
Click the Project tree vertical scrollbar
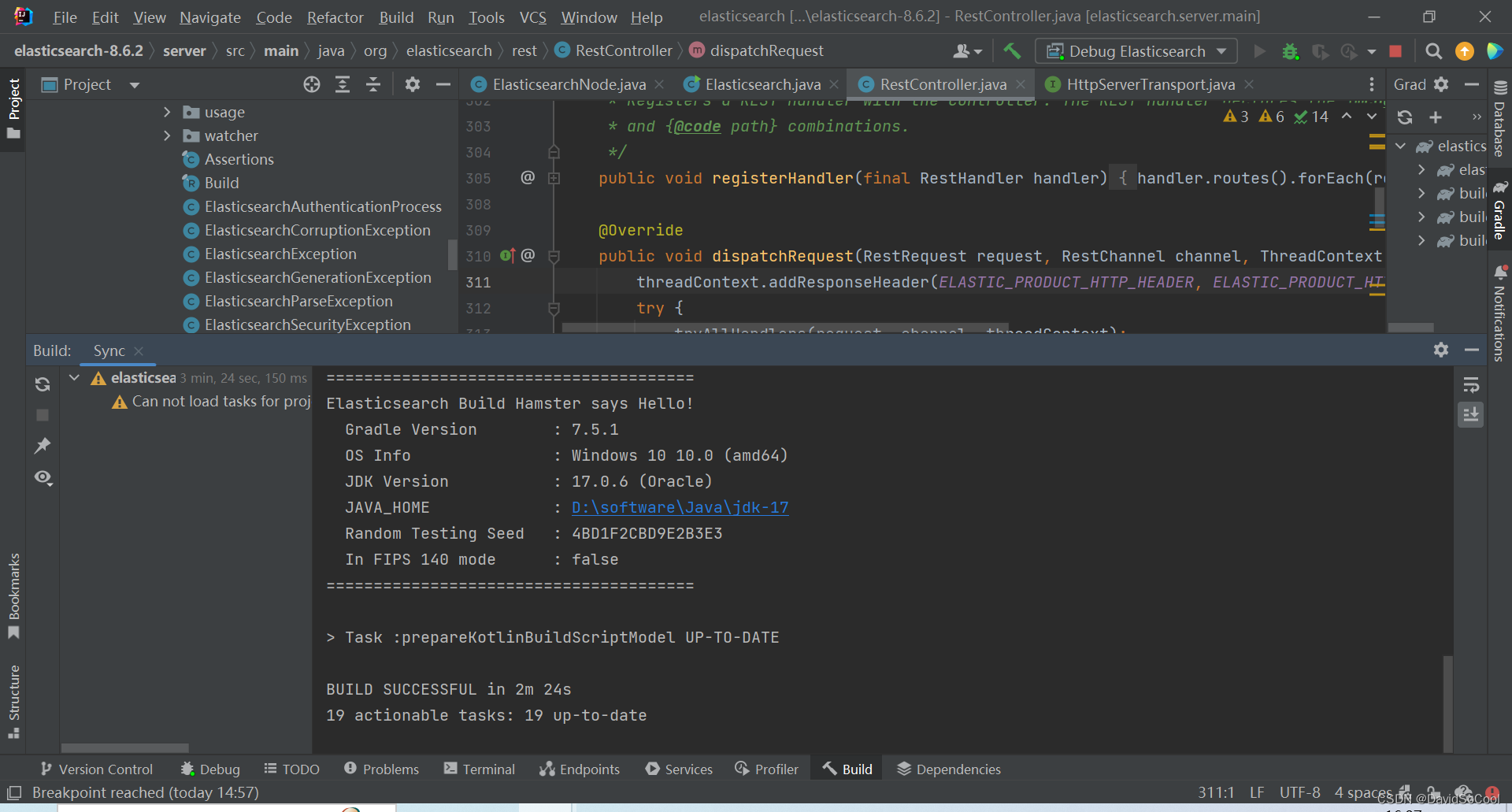tap(452, 254)
